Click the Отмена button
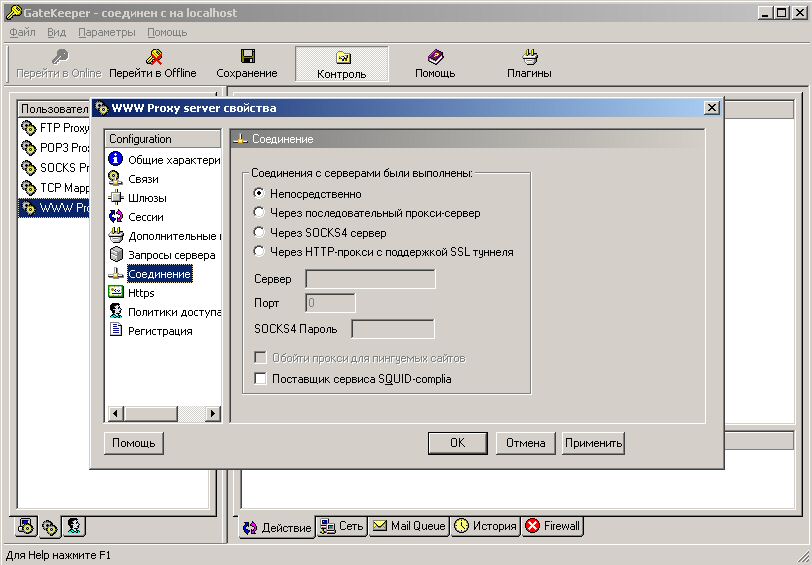 pyautogui.click(x=526, y=443)
